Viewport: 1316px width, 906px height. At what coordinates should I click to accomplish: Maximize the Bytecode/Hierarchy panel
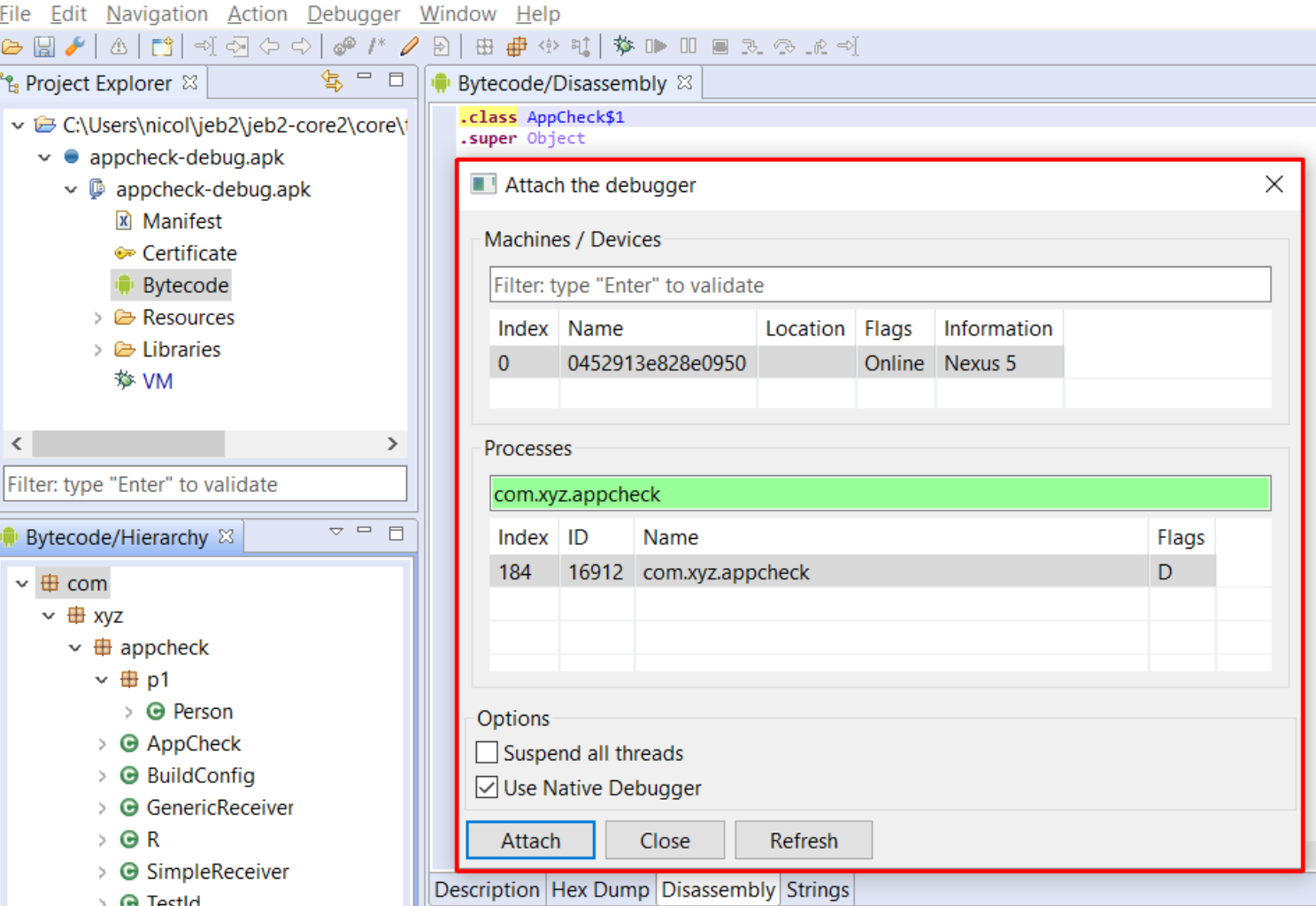(x=396, y=534)
